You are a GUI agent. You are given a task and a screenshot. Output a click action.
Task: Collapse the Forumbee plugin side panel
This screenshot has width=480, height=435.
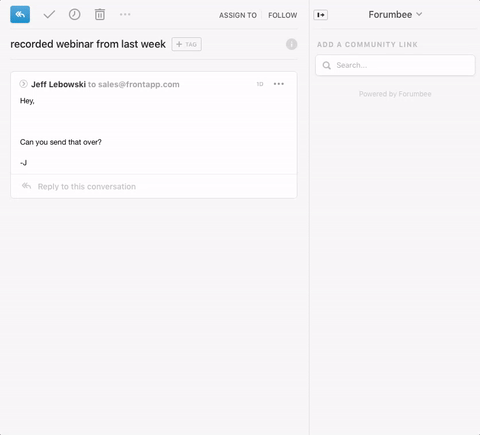pos(321,15)
